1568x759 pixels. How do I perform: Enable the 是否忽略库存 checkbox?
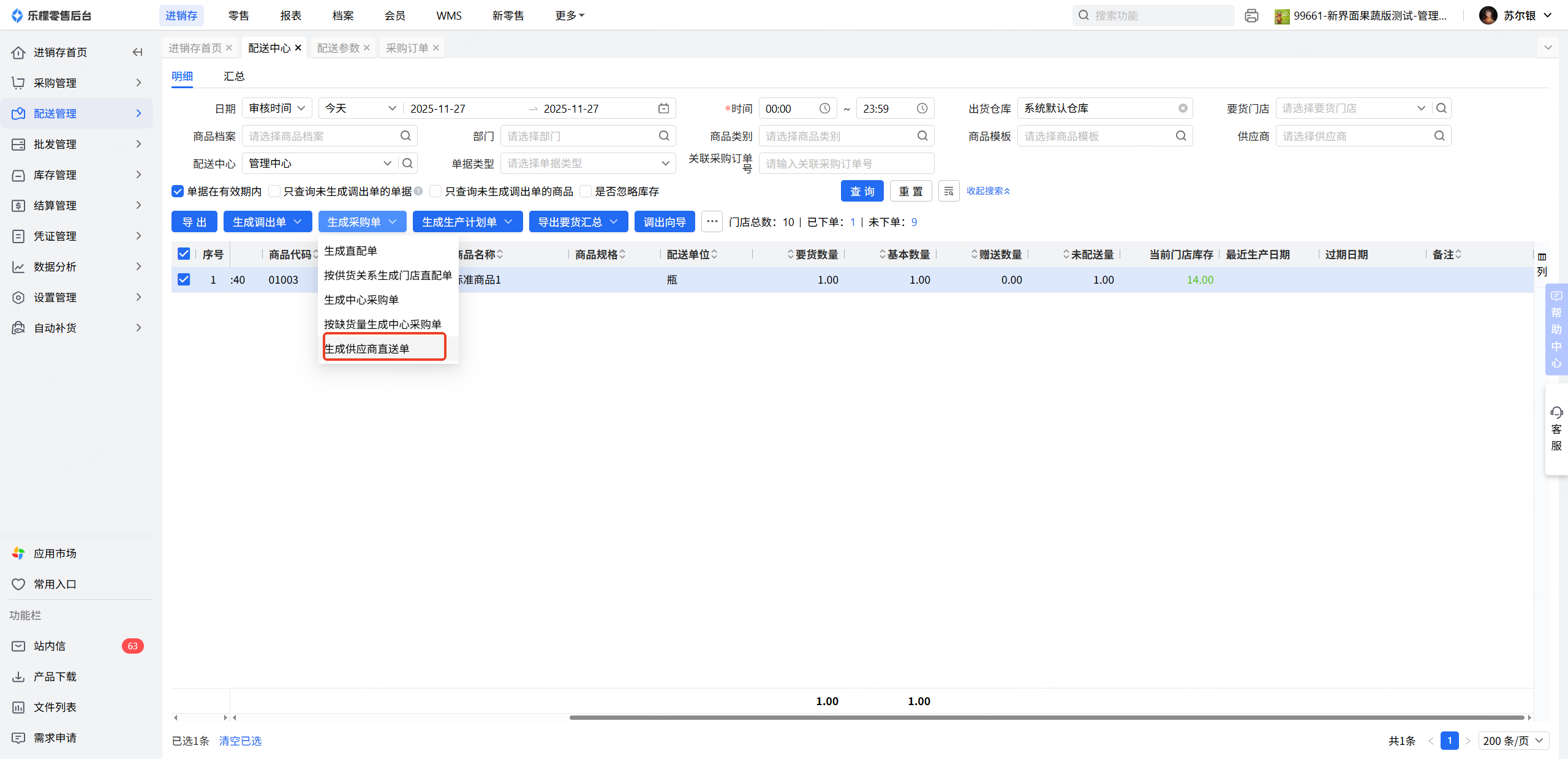tap(586, 191)
